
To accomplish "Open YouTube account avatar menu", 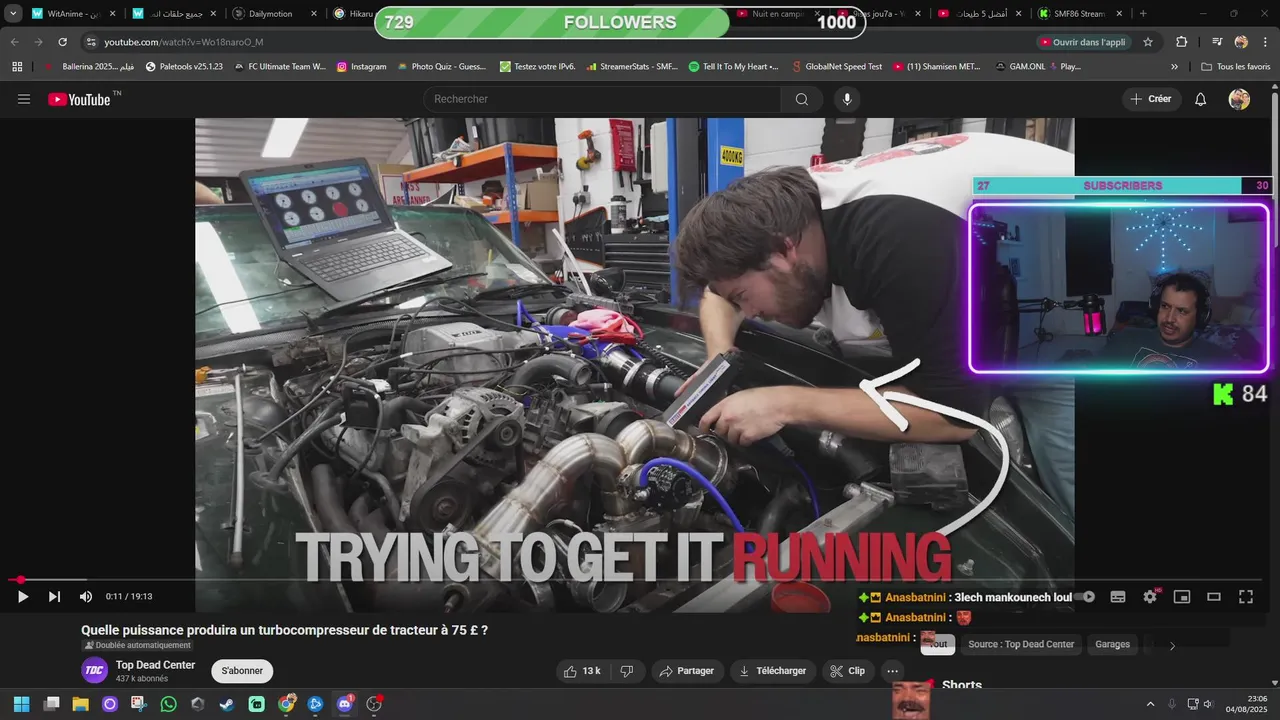I will pyautogui.click(x=1239, y=99).
